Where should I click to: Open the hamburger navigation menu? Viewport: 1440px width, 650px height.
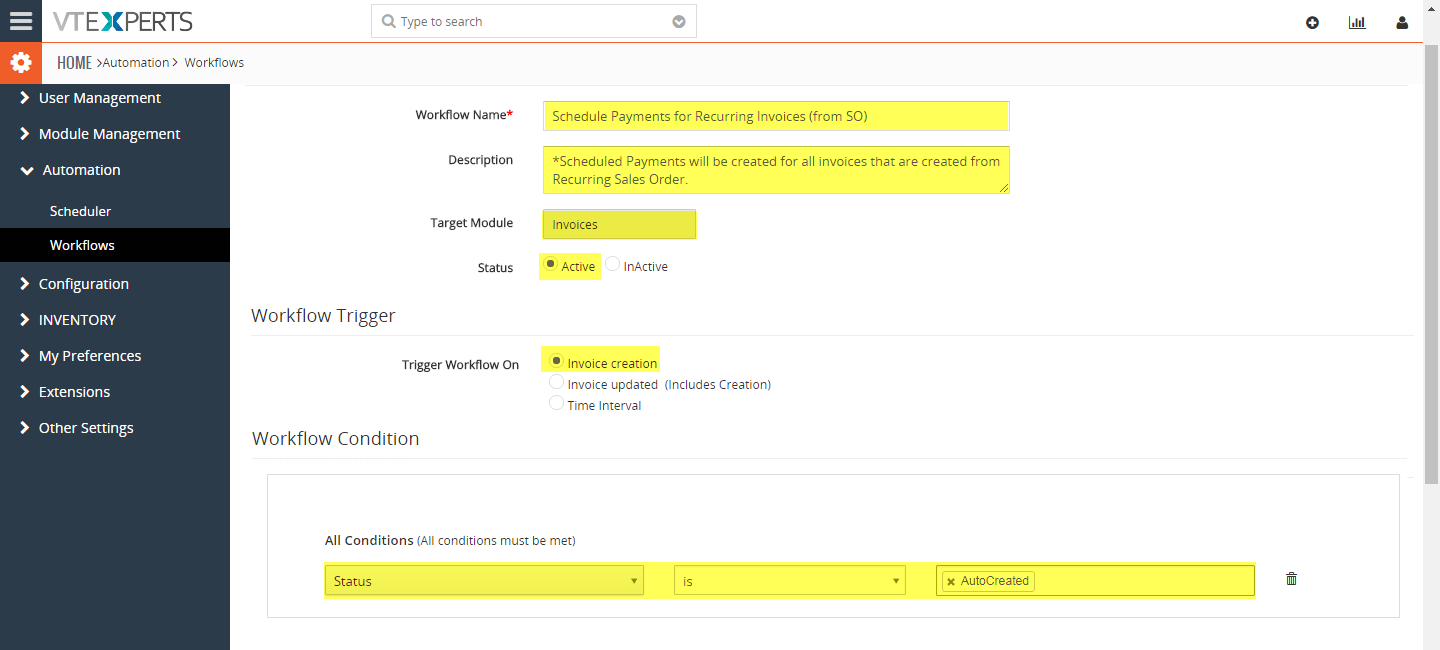click(20, 21)
